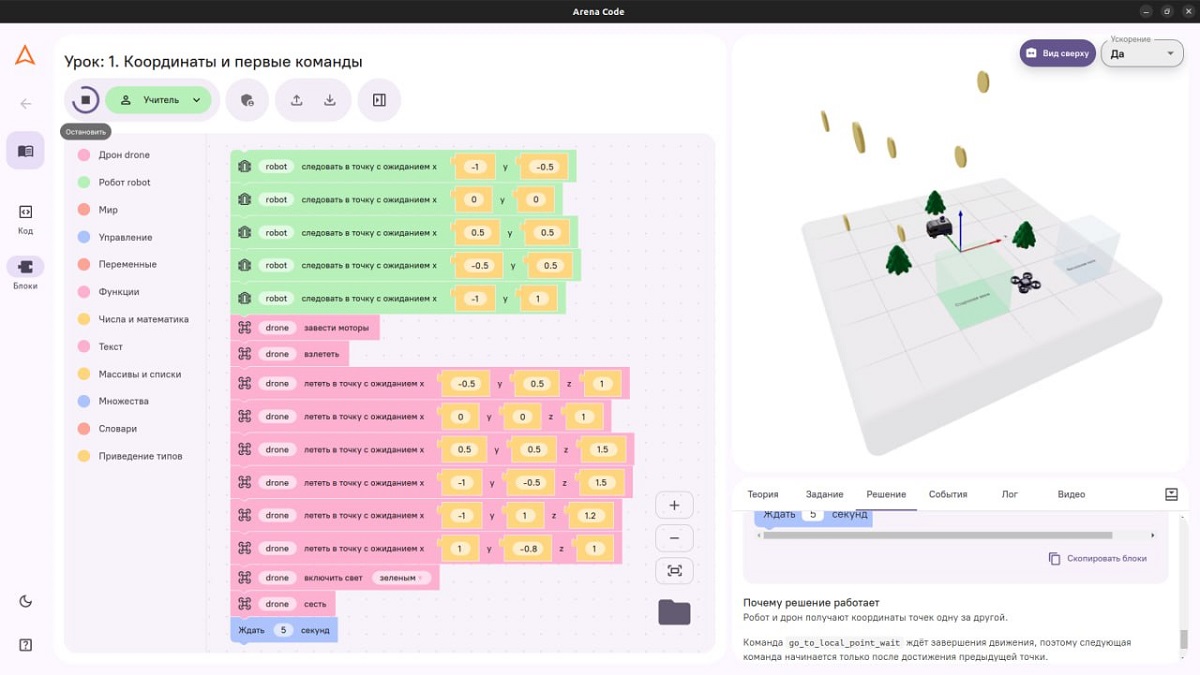The height and width of the screenshot is (675, 1200).
Task: Open the Видео tab
Action: (1071, 494)
